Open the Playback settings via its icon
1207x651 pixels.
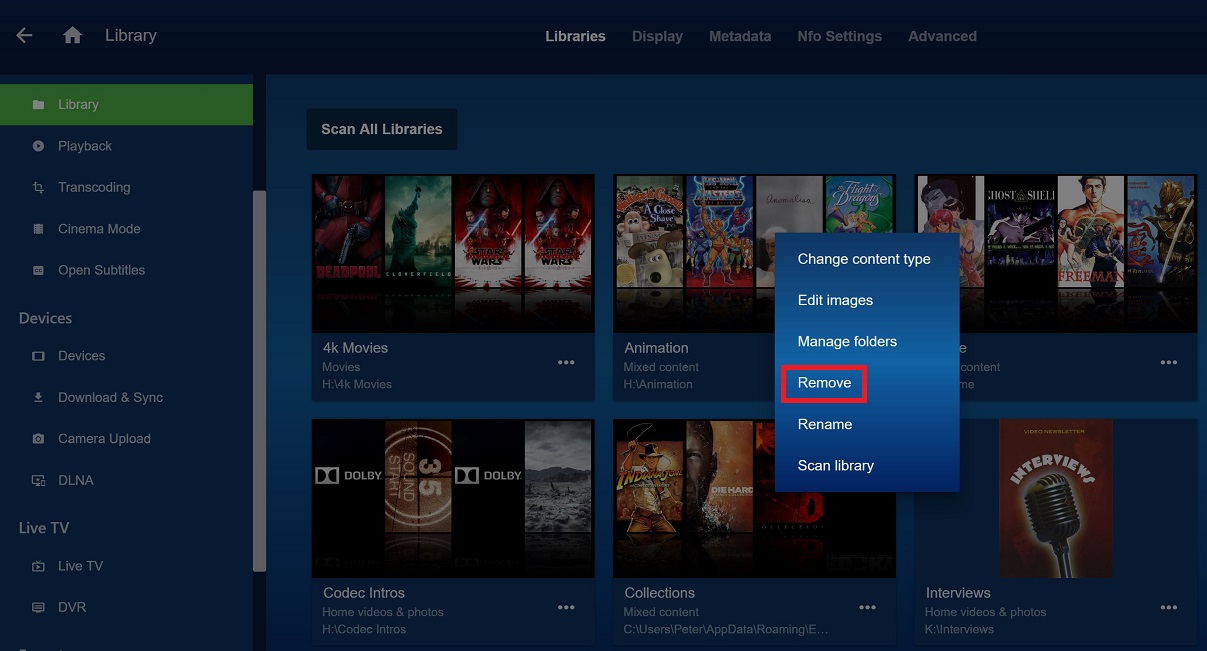click(x=38, y=145)
